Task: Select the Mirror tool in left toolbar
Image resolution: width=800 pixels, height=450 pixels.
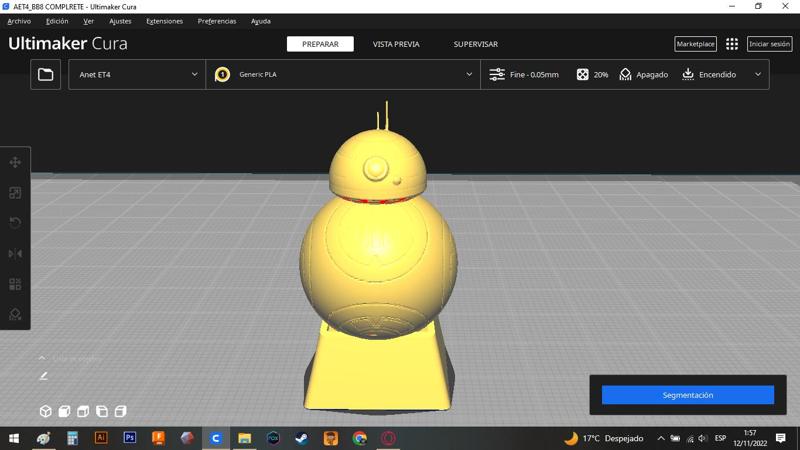Action: point(15,254)
